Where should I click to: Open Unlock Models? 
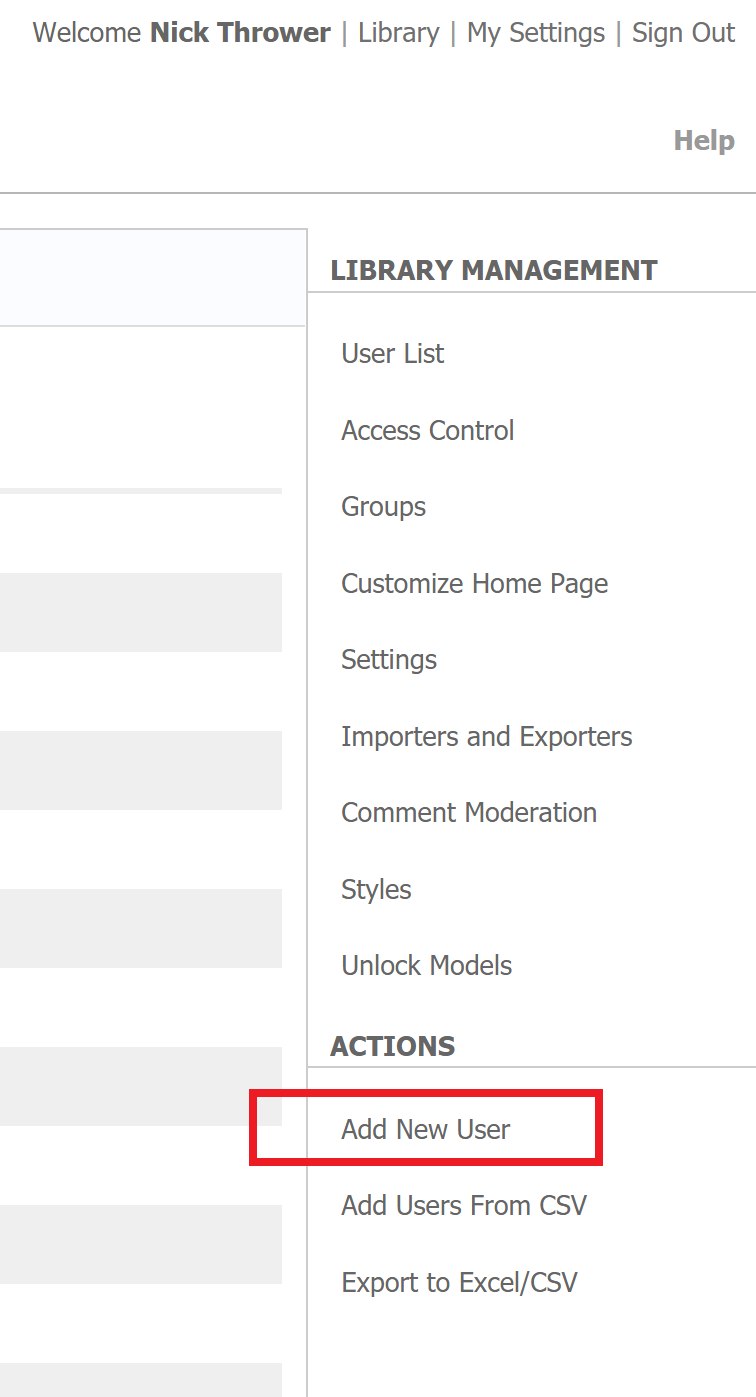click(x=426, y=966)
